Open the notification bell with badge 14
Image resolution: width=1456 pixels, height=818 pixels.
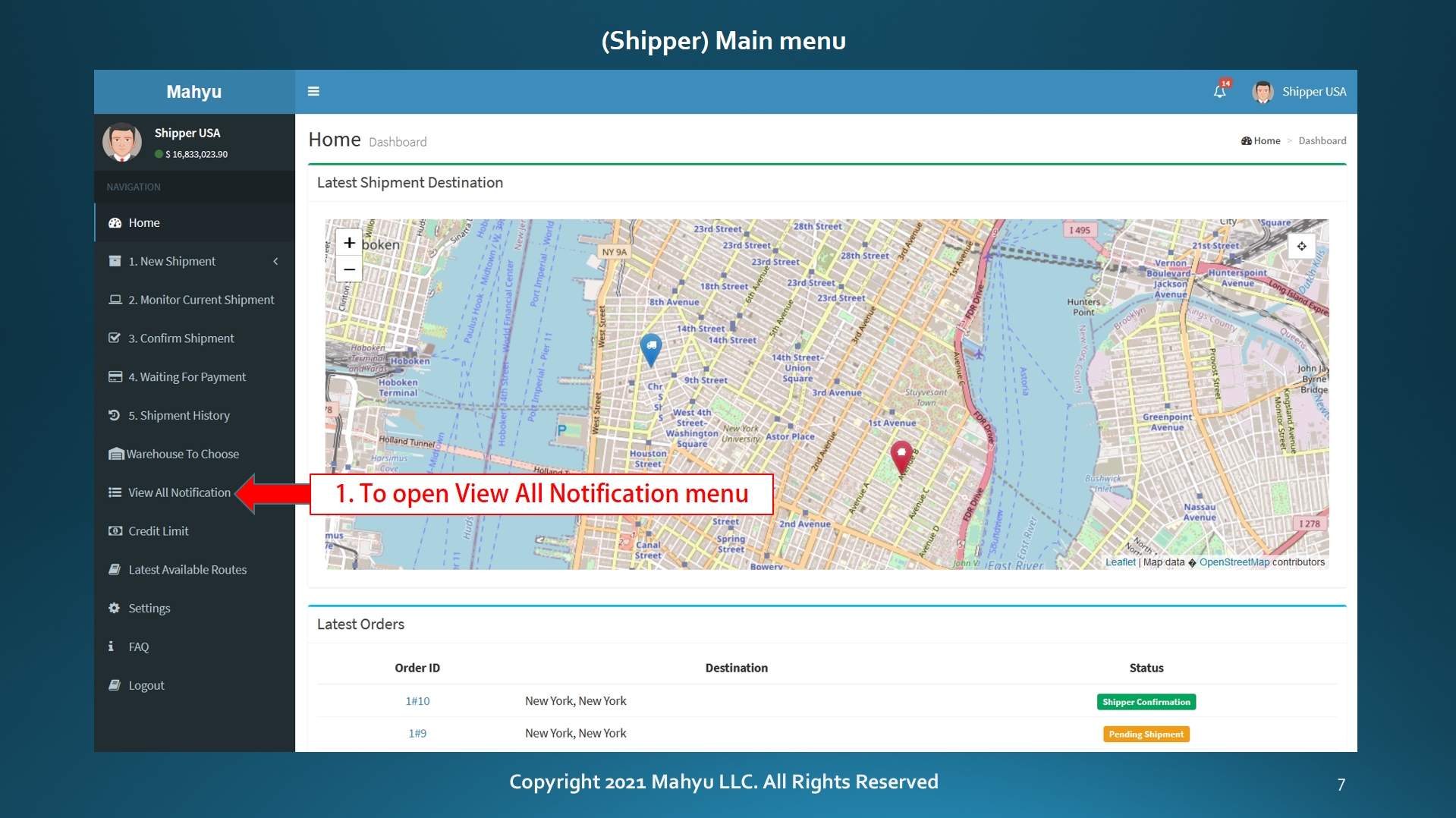pos(1220,90)
